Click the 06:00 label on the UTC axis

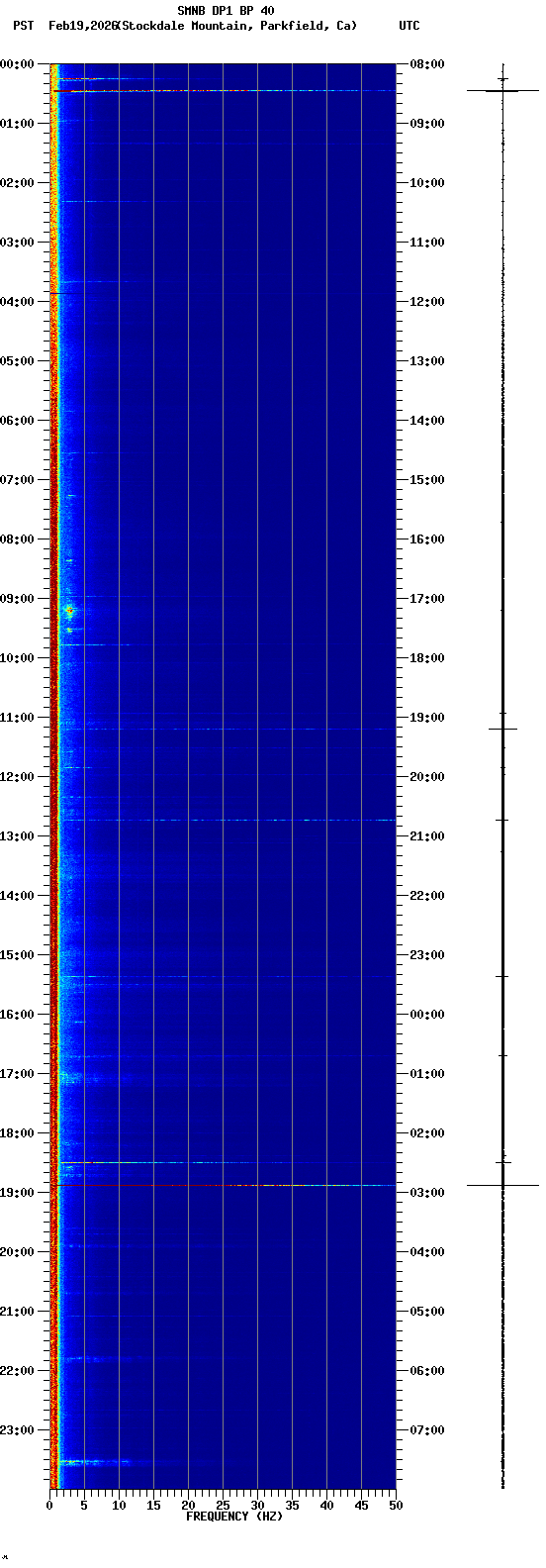427,1371
